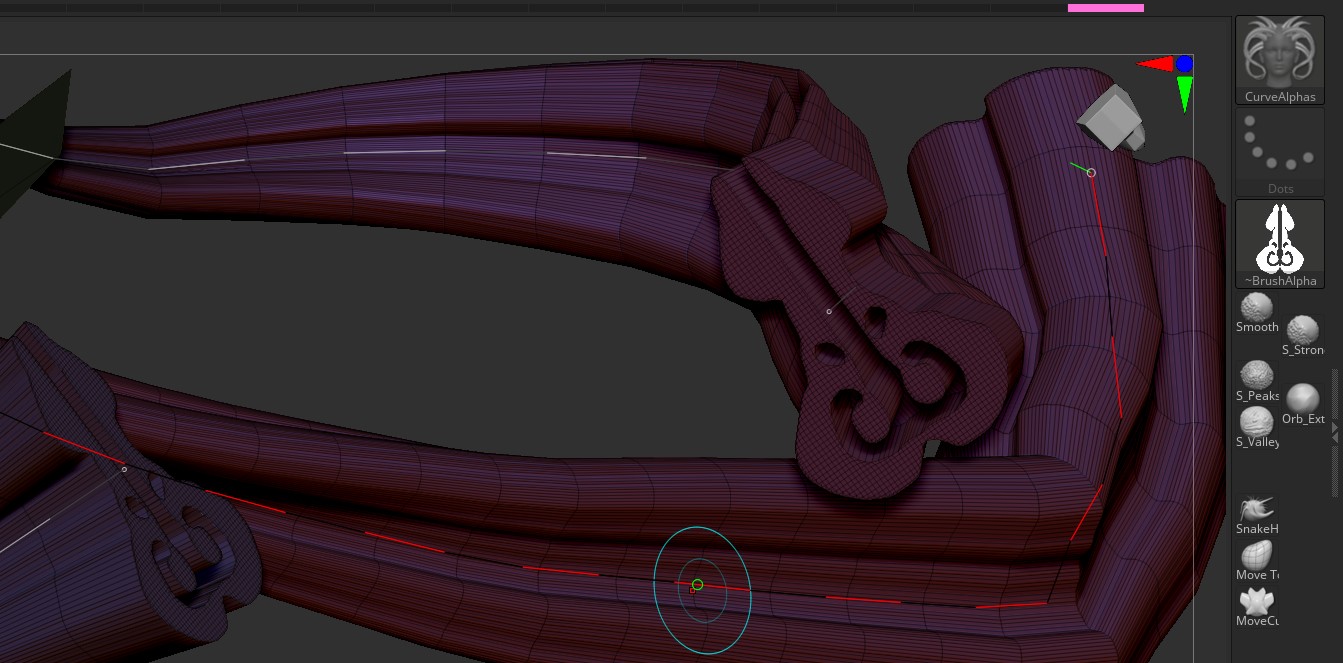The image size is (1343, 663).
Task: Select the MoveCurve brush
Action: tap(1257, 606)
